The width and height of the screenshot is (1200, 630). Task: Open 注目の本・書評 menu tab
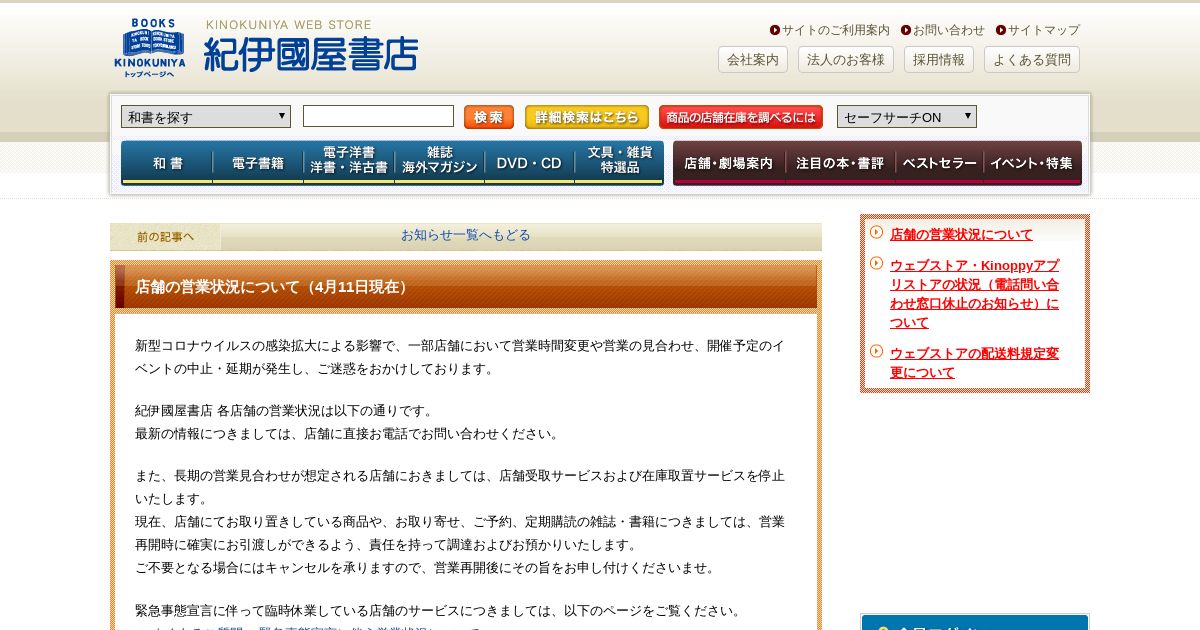click(840, 163)
